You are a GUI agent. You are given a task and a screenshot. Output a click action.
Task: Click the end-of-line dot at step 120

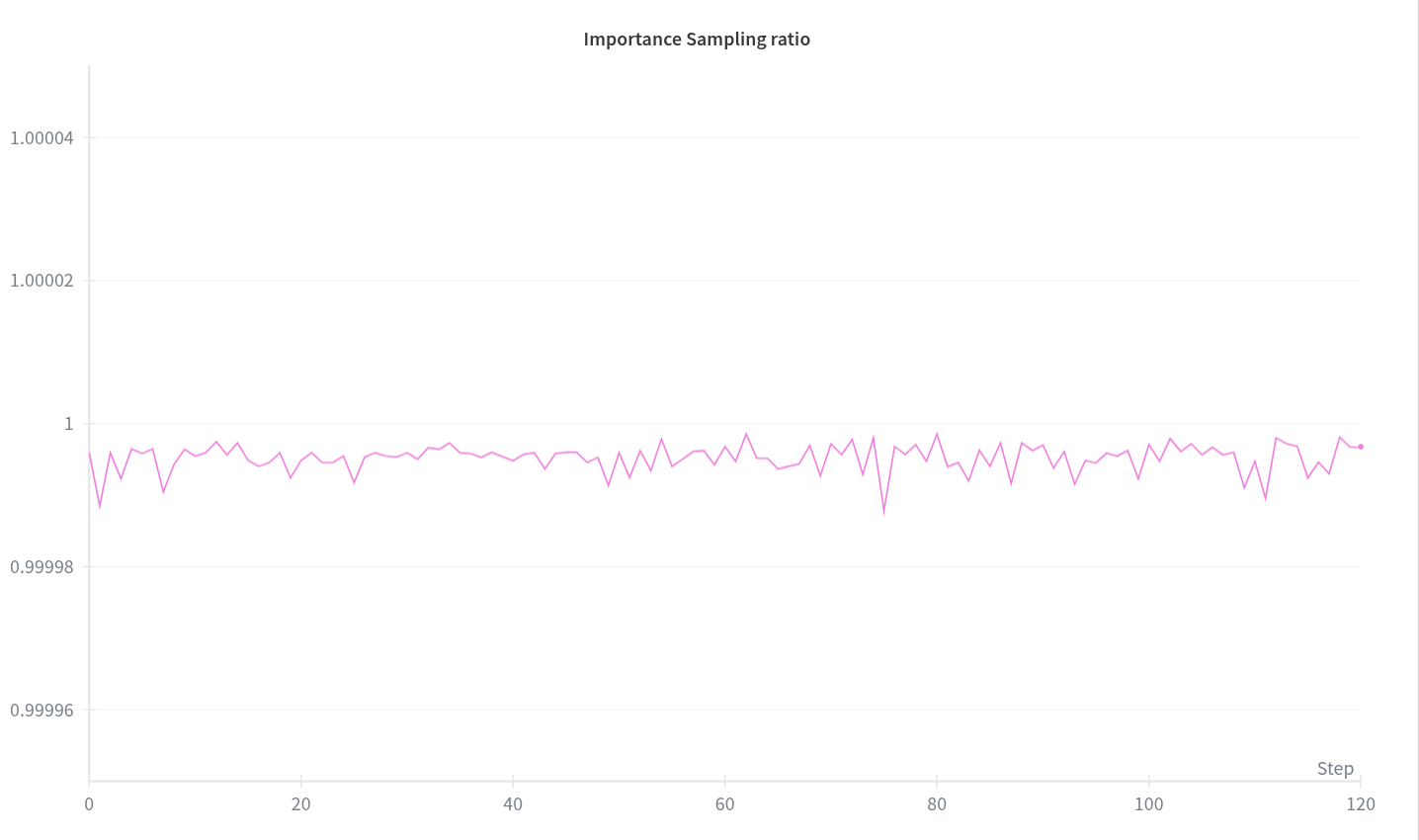(x=1361, y=447)
